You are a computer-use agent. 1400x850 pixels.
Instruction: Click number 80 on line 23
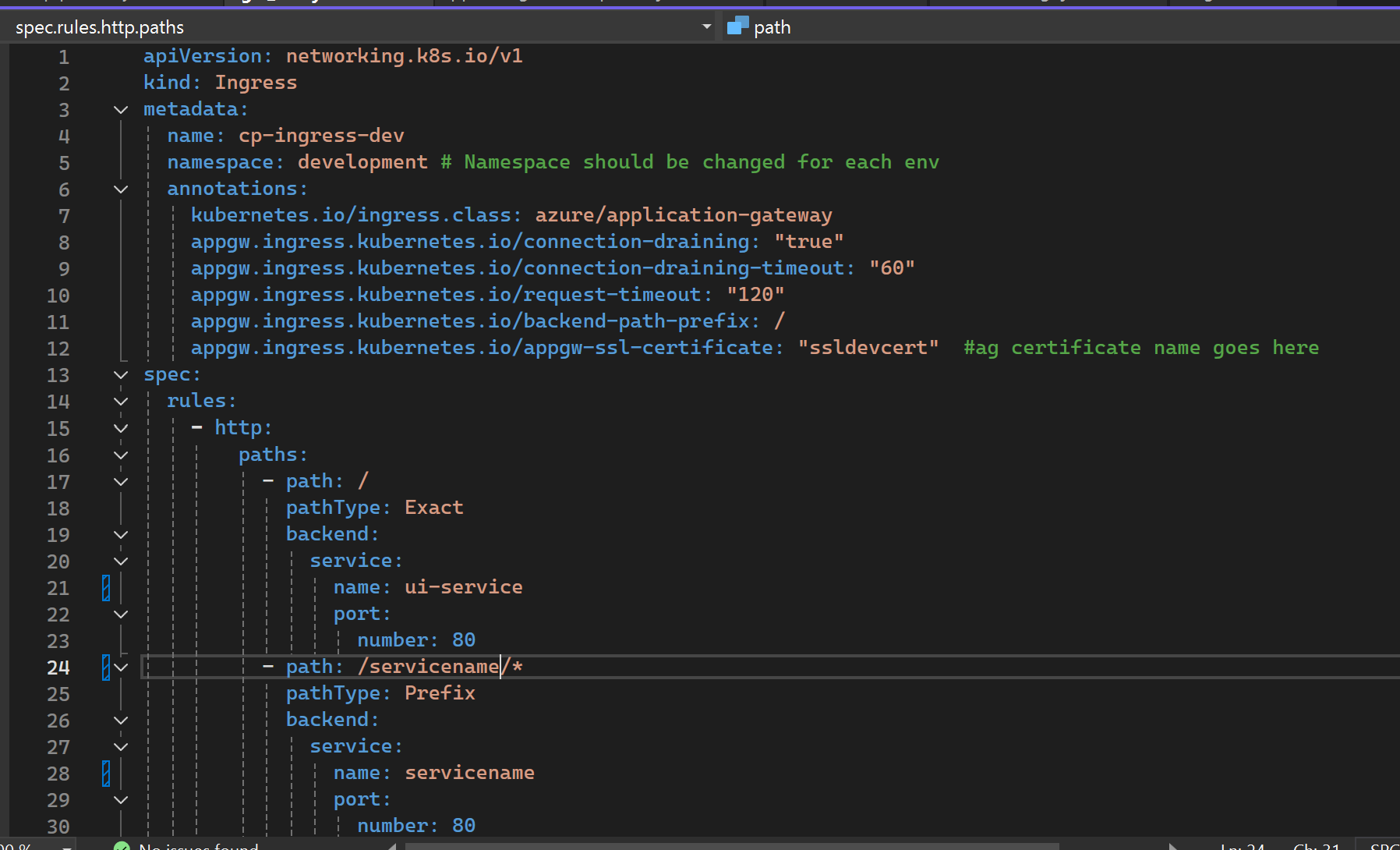(464, 640)
